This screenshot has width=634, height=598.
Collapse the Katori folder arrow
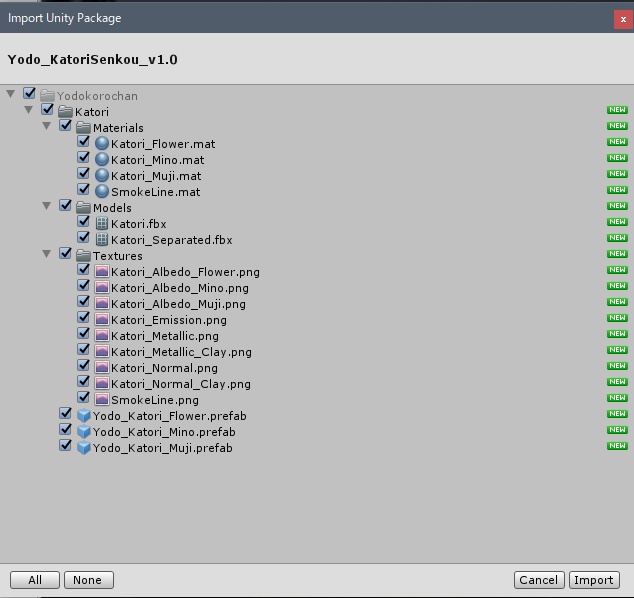coord(28,110)
